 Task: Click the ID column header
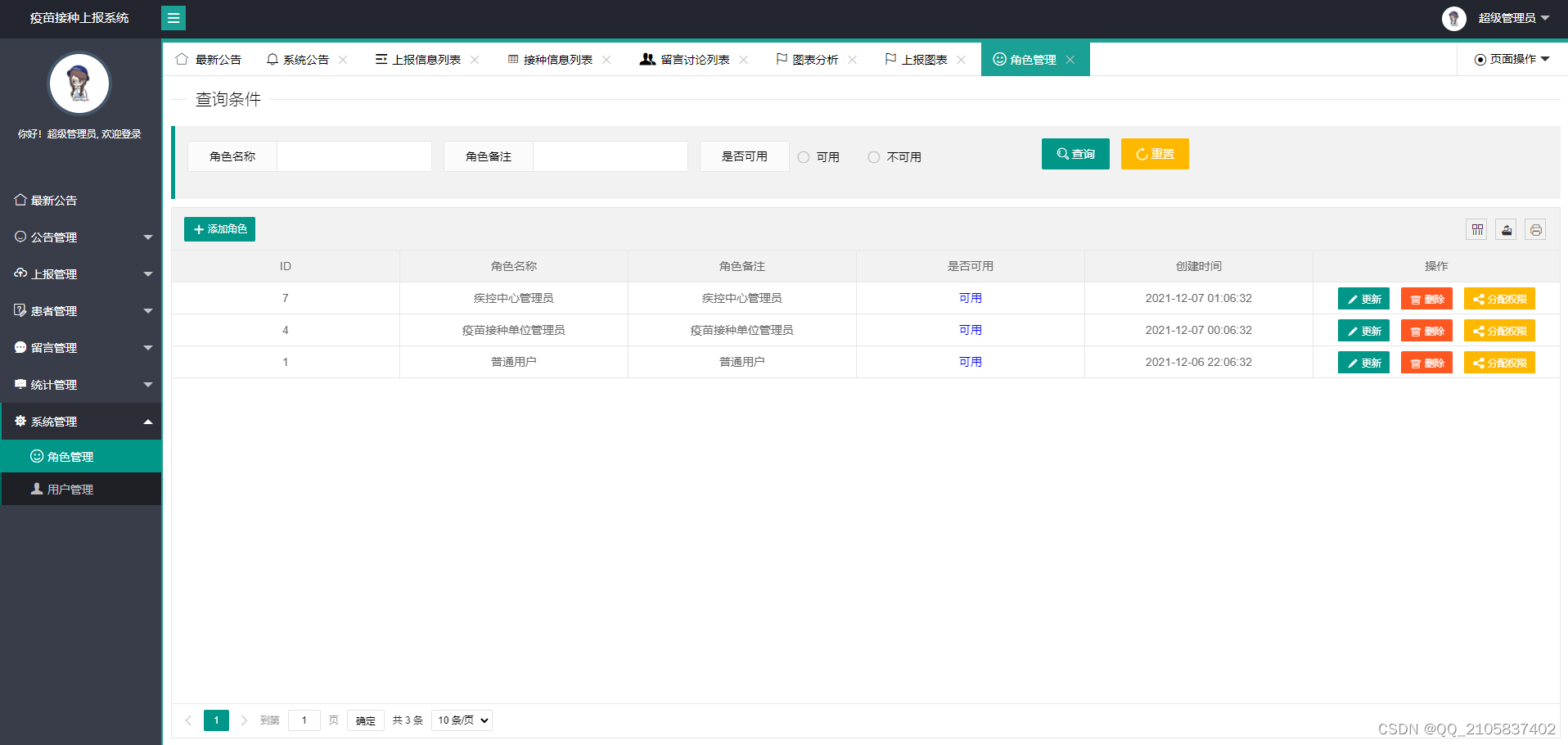[x=286, y=266]
